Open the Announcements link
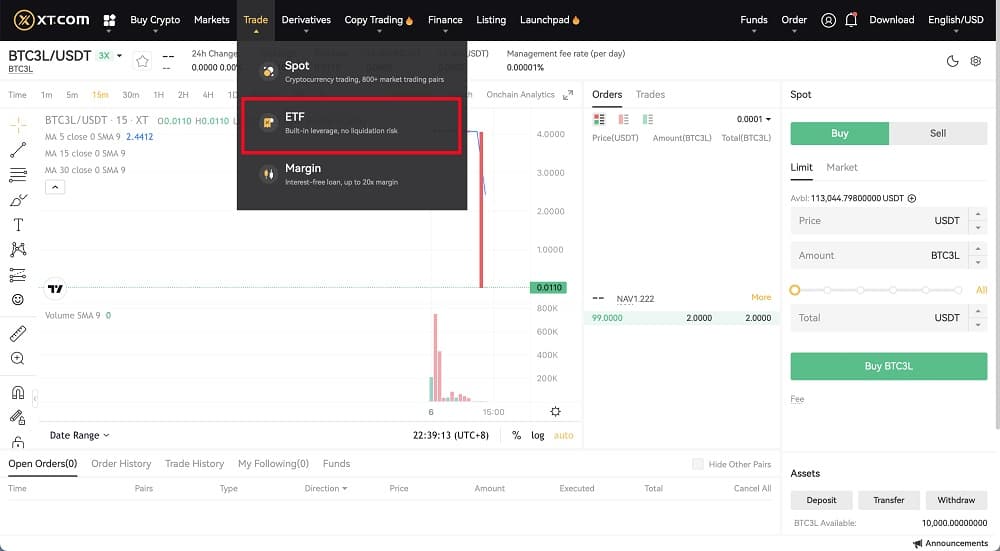 950,543
